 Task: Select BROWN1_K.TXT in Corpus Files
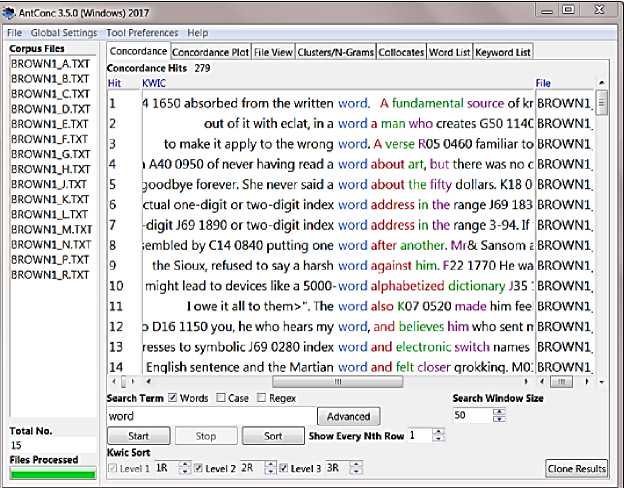50,199
